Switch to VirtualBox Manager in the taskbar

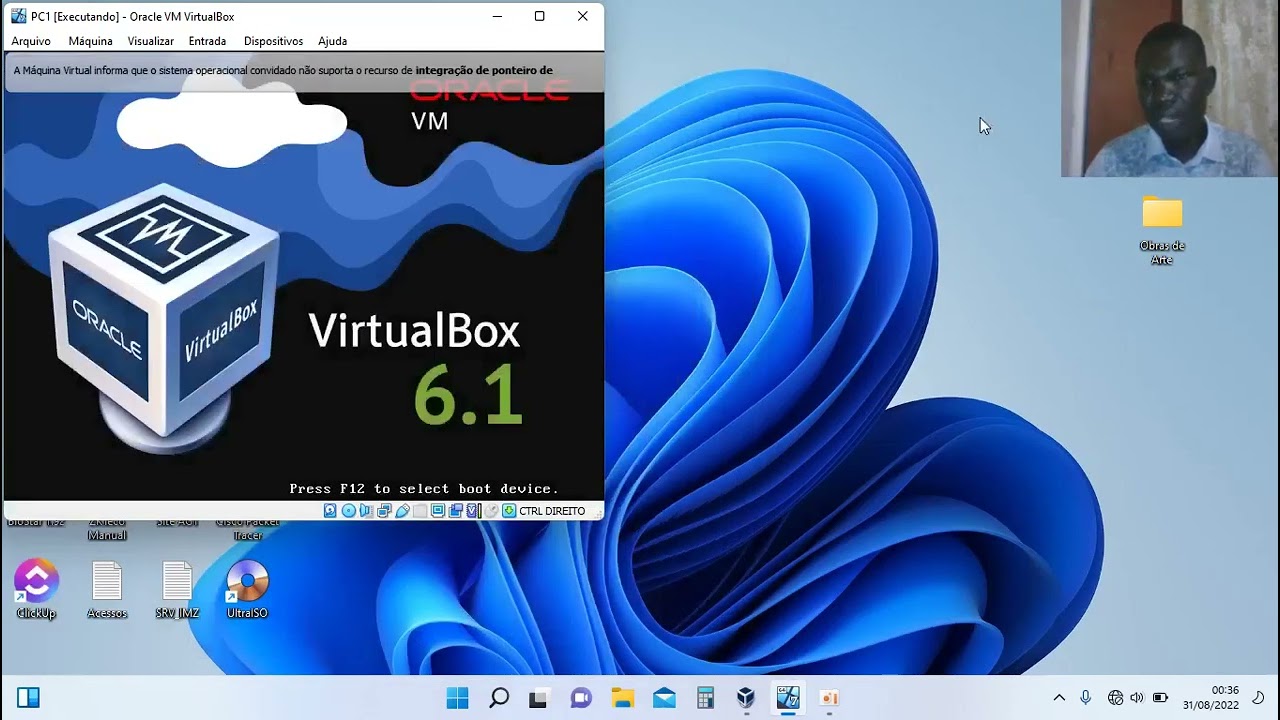(746, 697)
